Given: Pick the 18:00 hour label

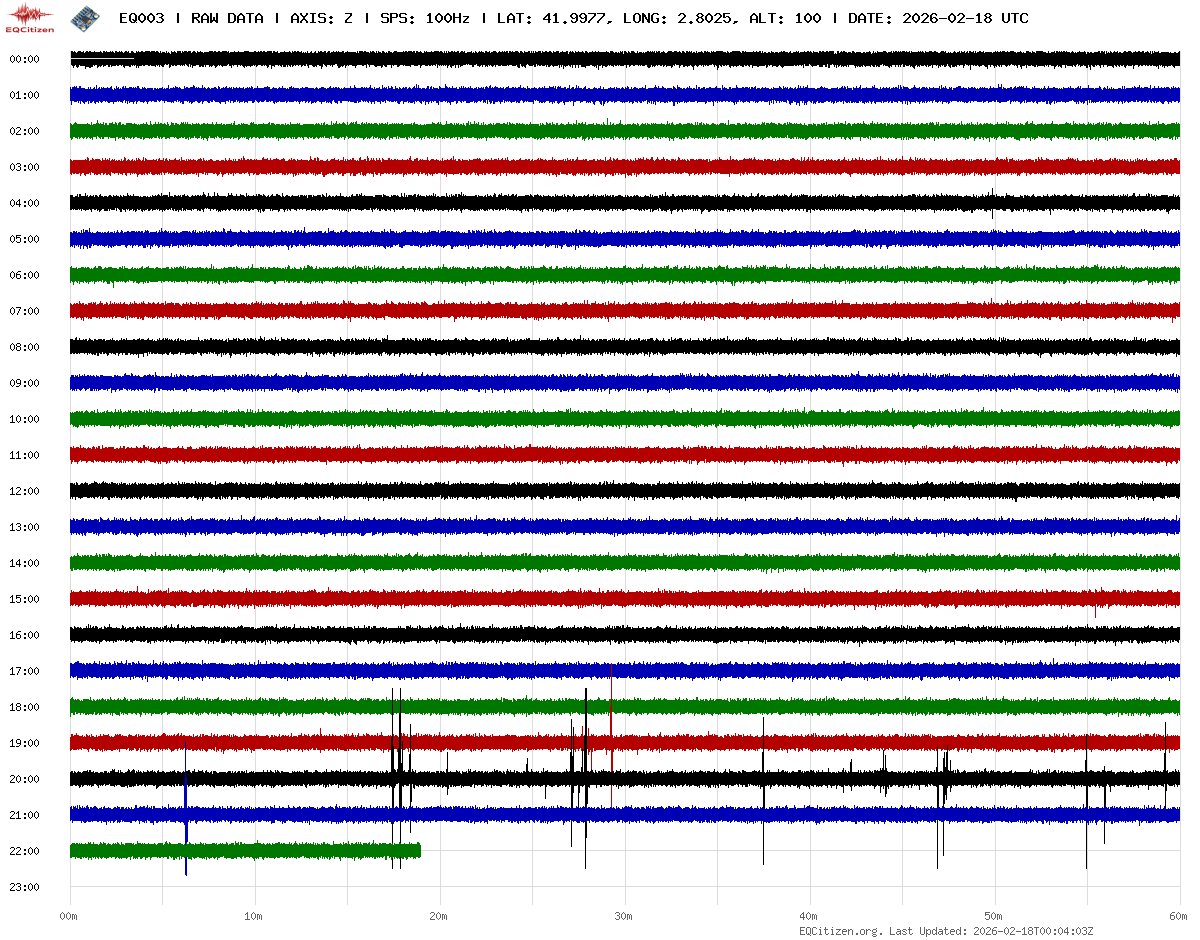Looking at the screenshot, I should (x=24, y=707).
